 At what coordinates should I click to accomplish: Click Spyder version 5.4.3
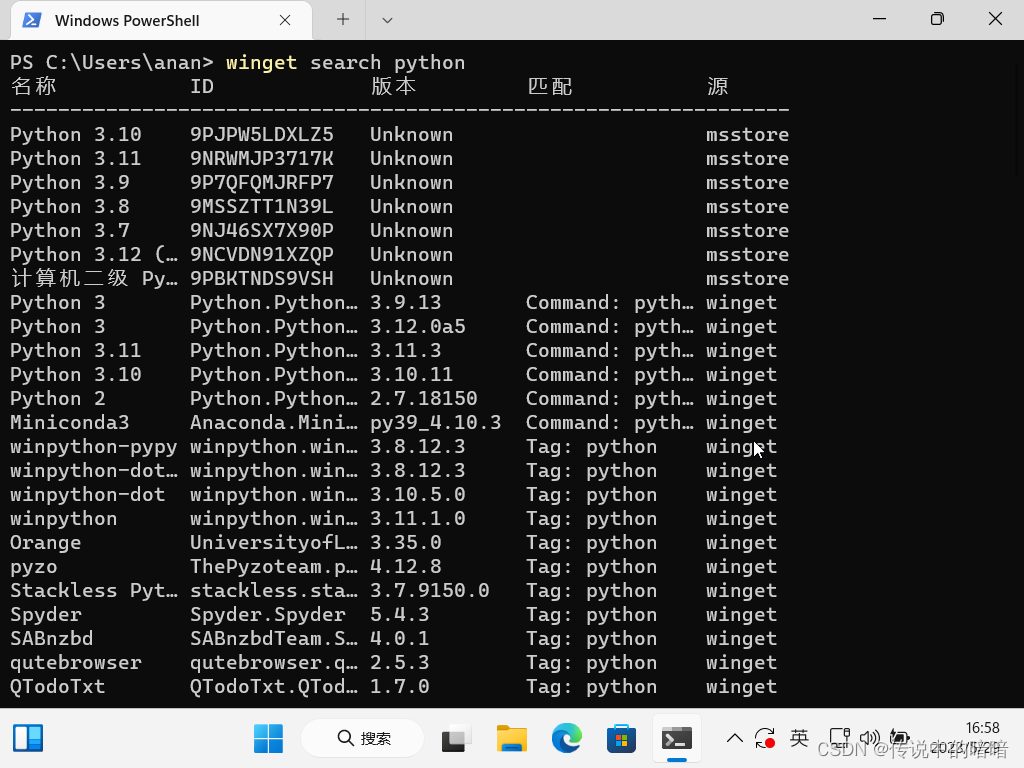(400, 615)
